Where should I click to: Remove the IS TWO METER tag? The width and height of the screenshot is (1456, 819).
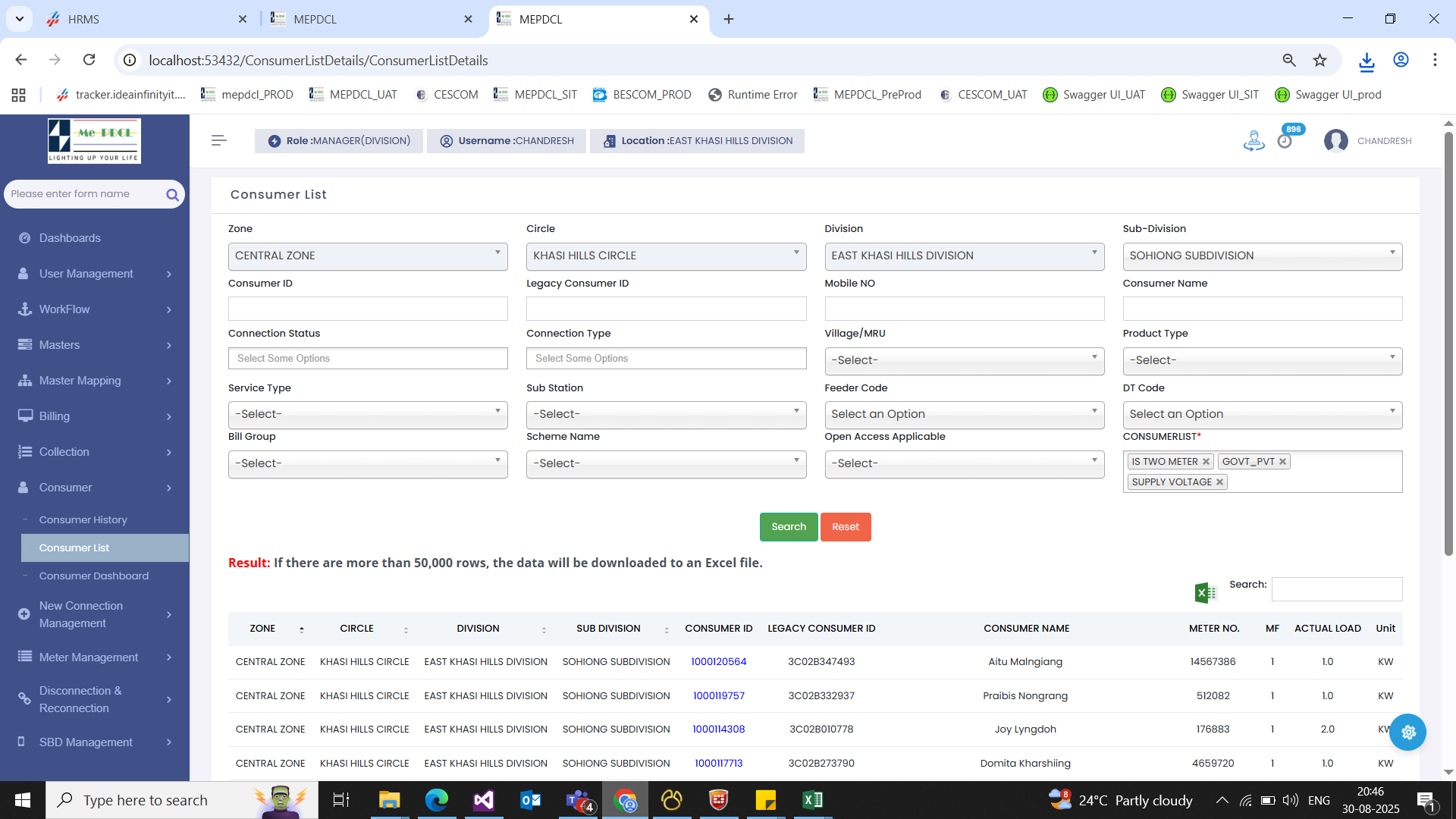[x=1206, y=462]
